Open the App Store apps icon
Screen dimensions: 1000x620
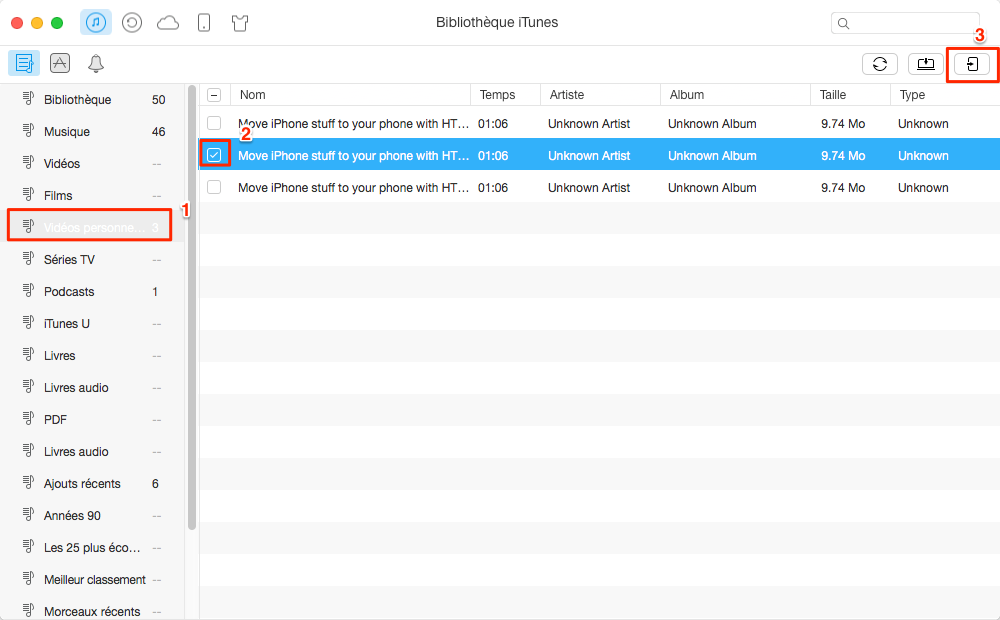tap(60, 63)
